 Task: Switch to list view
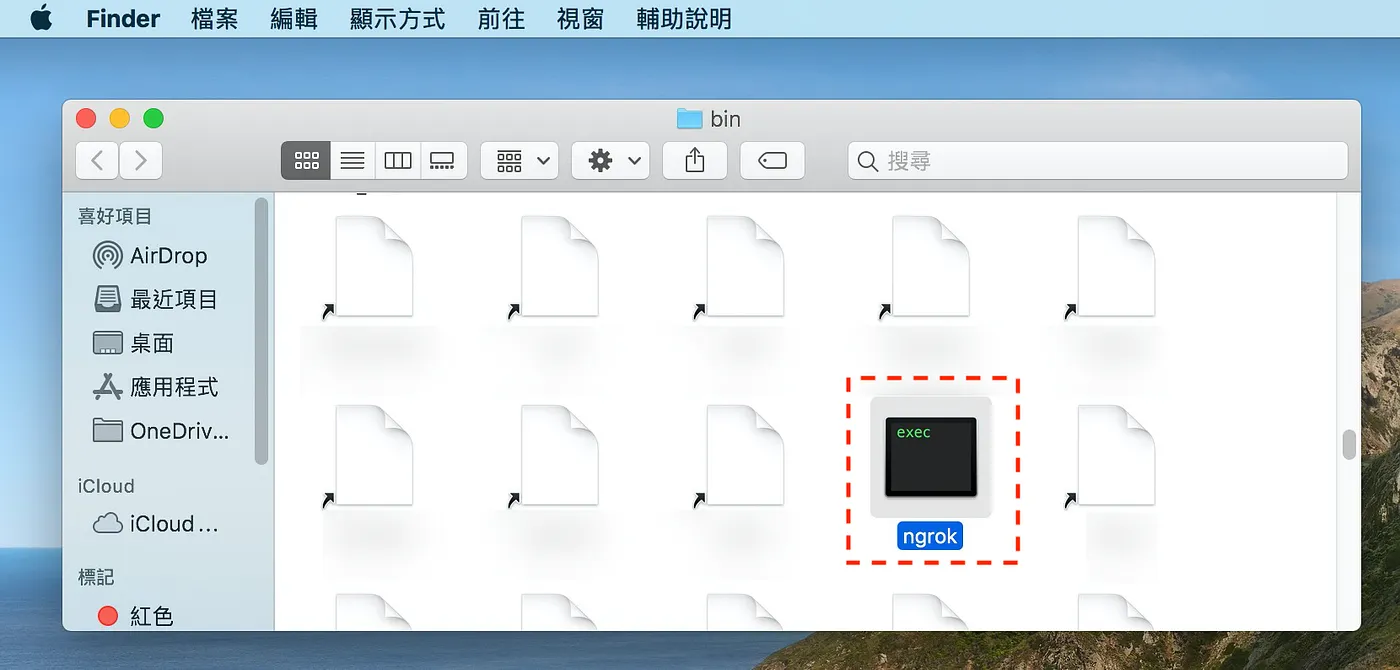352,160
